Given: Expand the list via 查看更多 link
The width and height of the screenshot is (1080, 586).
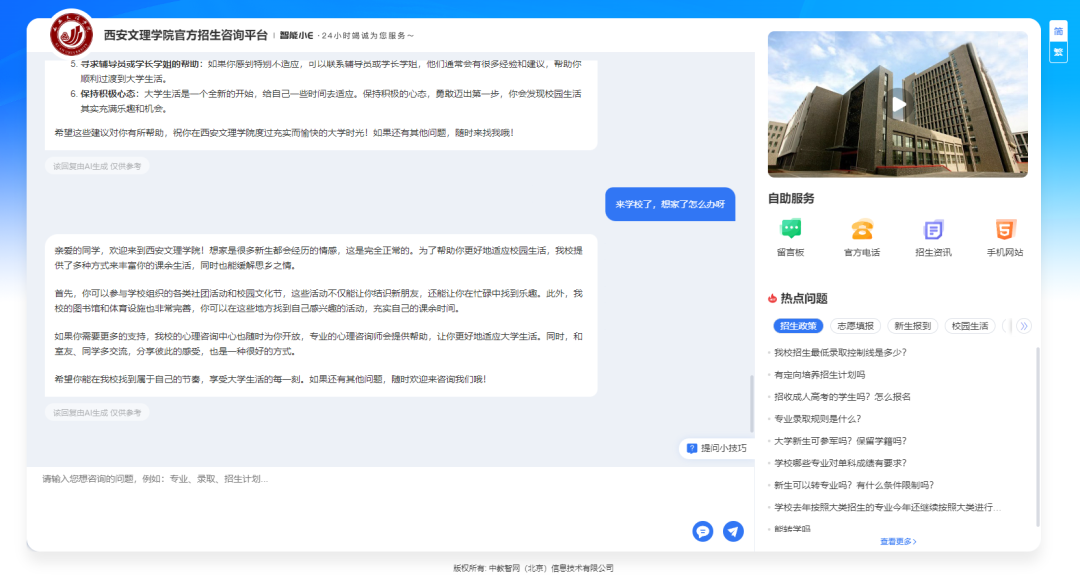Looking at the screenshot, I should 898,541.
